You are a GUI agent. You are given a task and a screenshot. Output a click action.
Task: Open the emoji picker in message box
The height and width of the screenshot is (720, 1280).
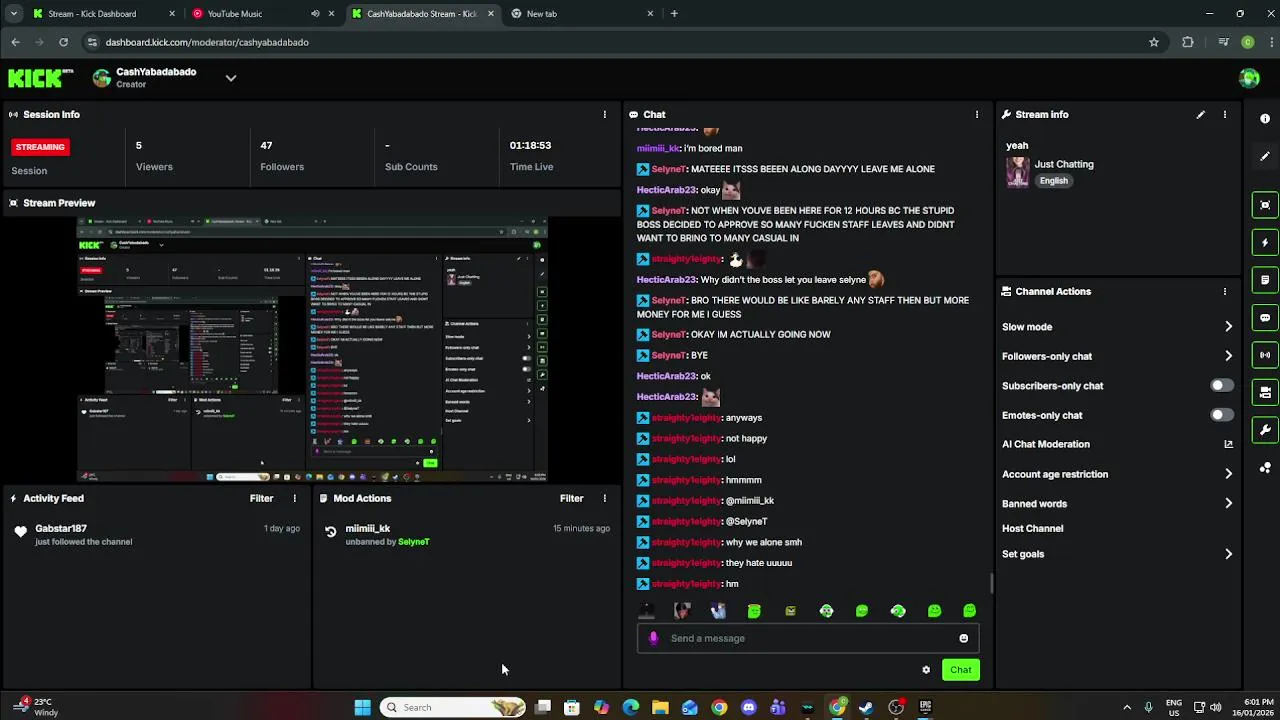click(x=963, y=638)
